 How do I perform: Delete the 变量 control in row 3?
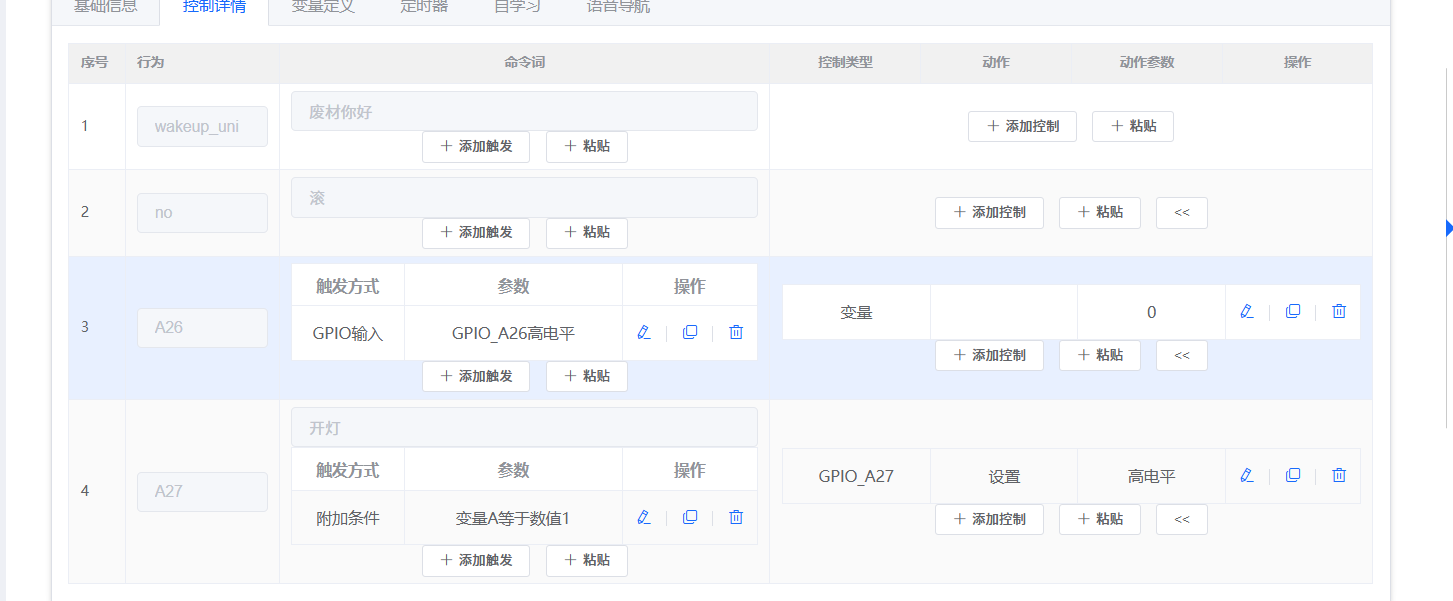pos(1338,311)
